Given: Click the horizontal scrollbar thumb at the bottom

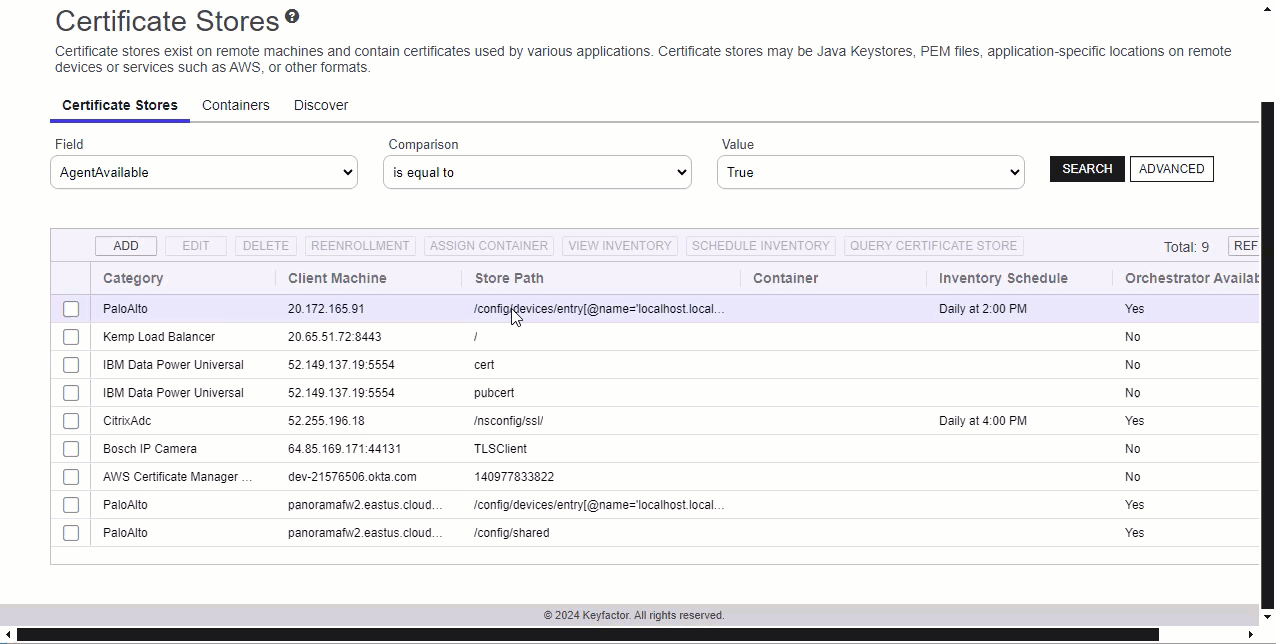Looking at the screenshot, I should coord(588,634).
